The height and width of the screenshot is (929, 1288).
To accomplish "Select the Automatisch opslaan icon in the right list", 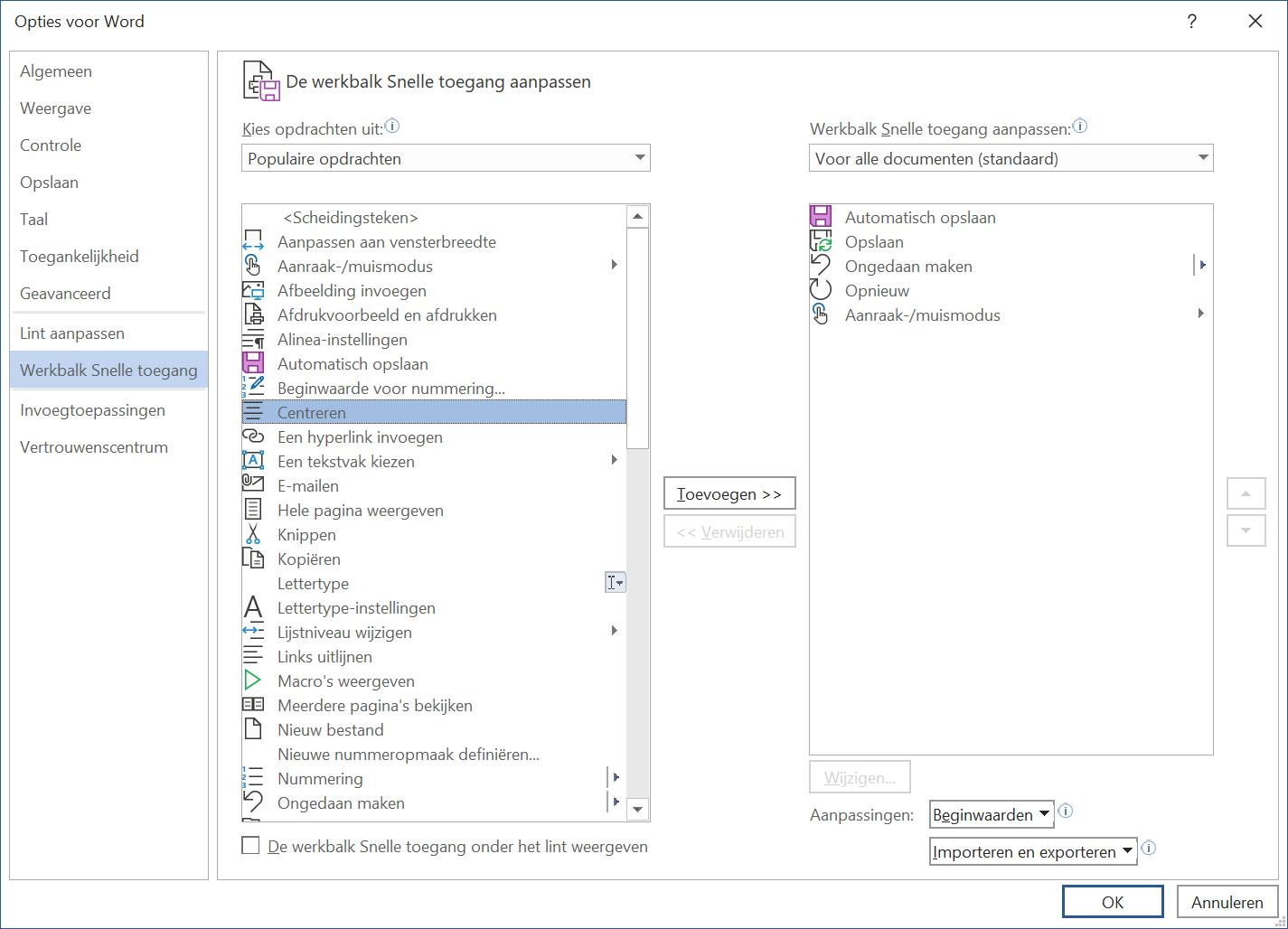I will pyautogui.click(x=821, y=218).
